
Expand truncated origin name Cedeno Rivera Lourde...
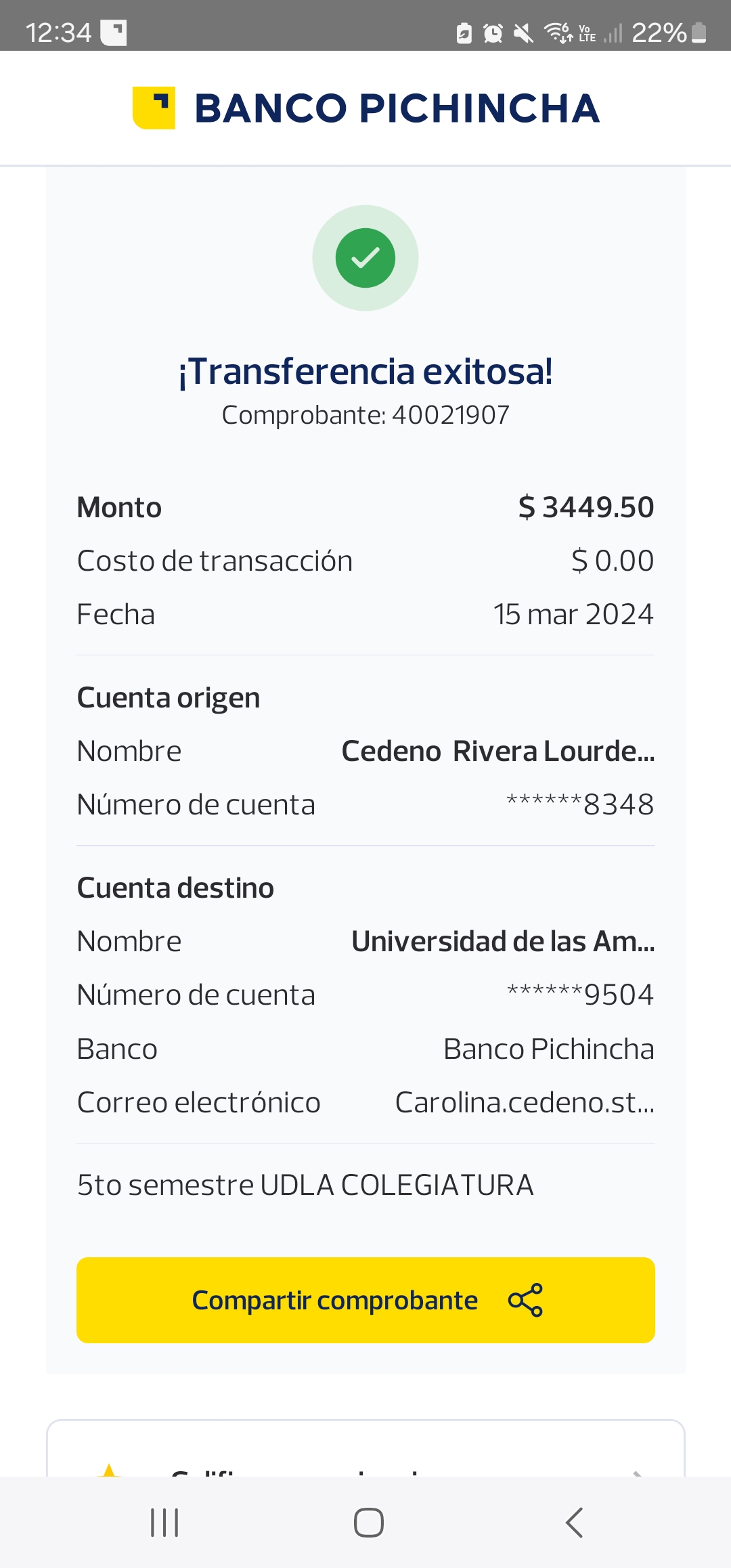(x=497, y=751)
